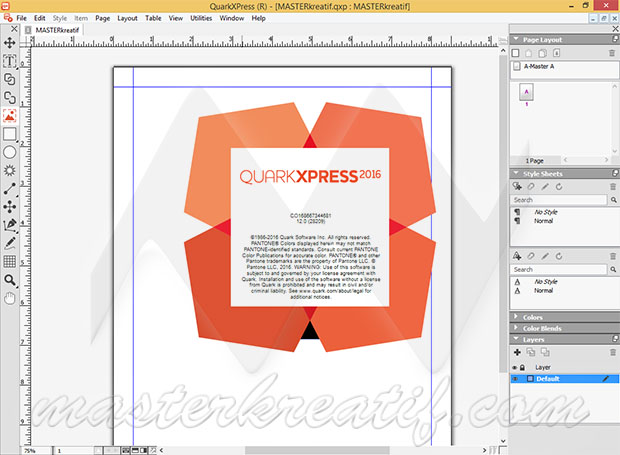The image size is (620, 455).
Task: Open the Page Layout panel options menu
Action: pyautogui.click(x=615, y=39)
